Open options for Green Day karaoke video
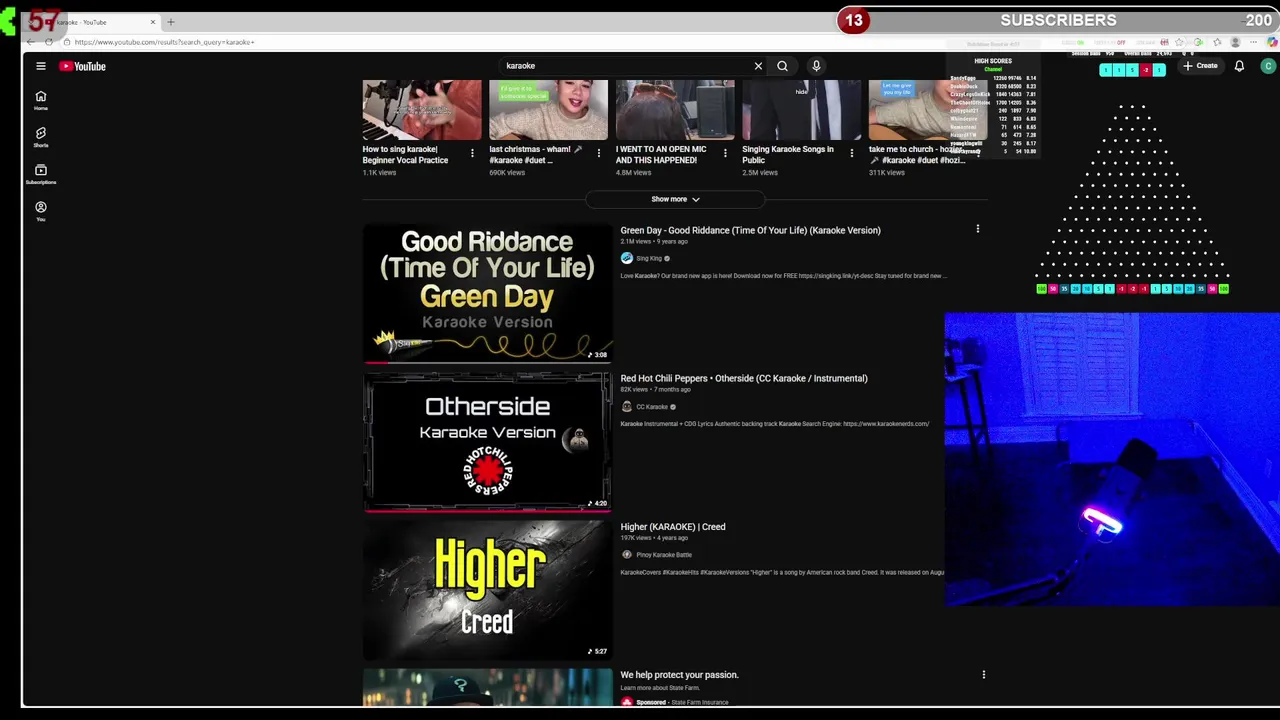This screenshot has height=720, width=1280. point(978,229)
